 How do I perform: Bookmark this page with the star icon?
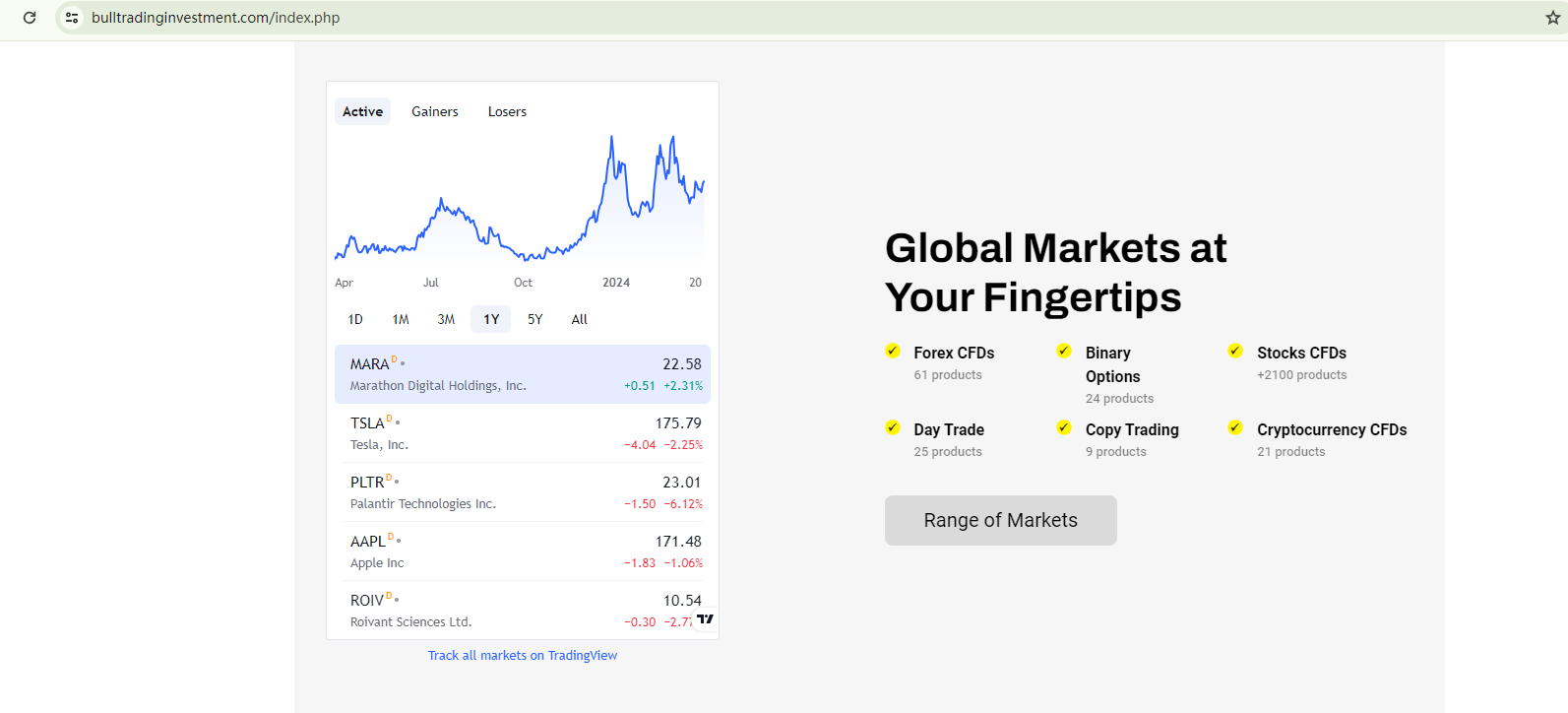(1552, 18)
